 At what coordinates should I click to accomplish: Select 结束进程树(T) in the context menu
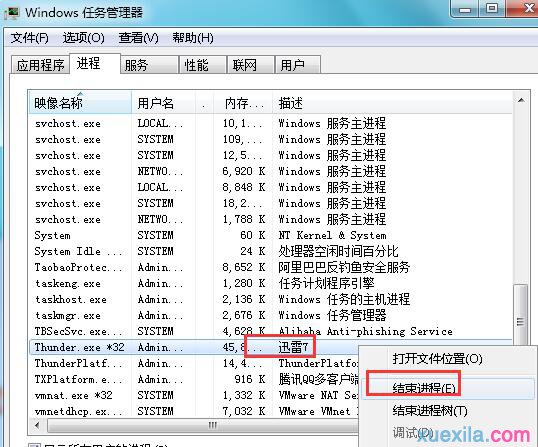(x=430, y=411)
